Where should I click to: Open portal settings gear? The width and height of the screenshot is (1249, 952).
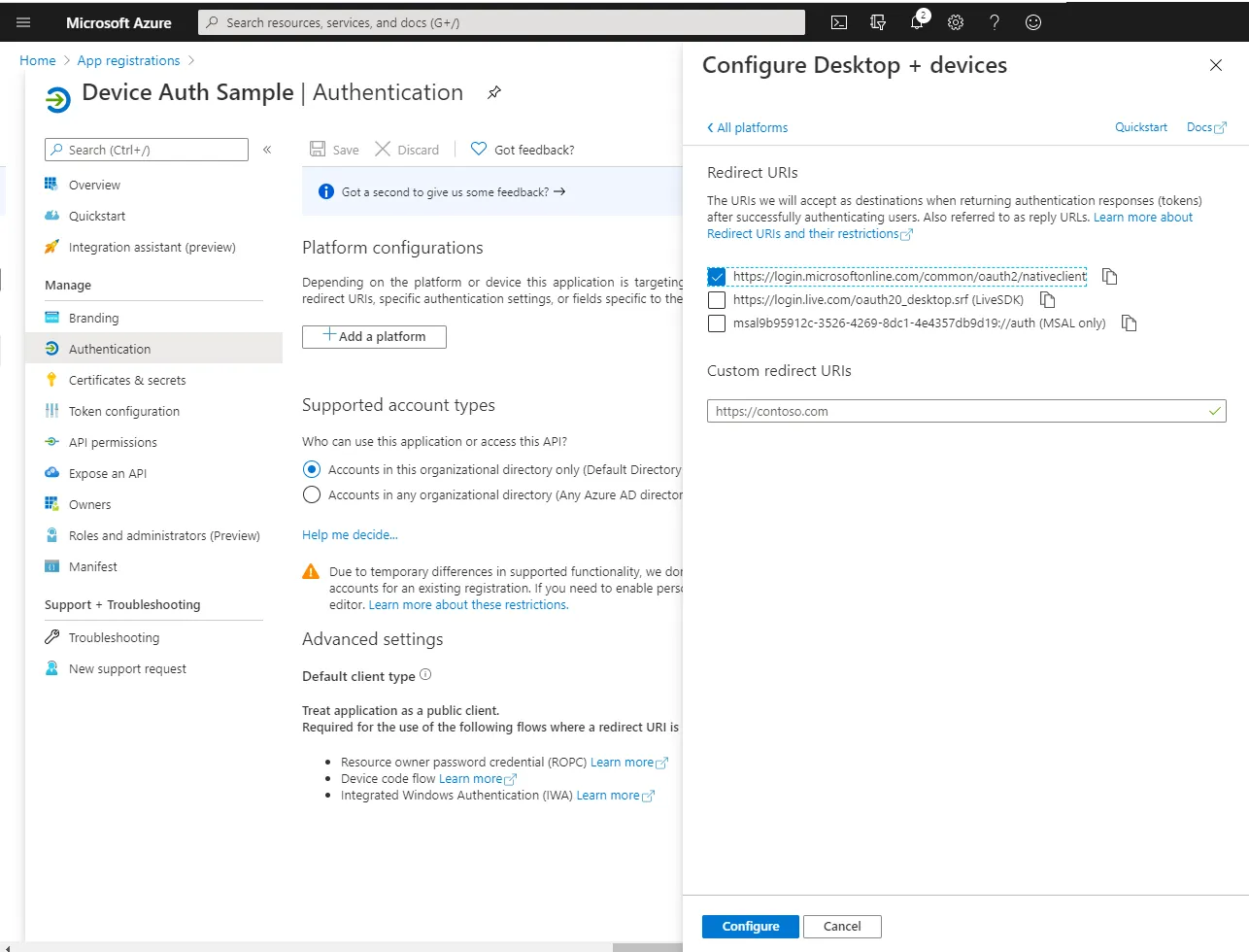pos(956,22)
